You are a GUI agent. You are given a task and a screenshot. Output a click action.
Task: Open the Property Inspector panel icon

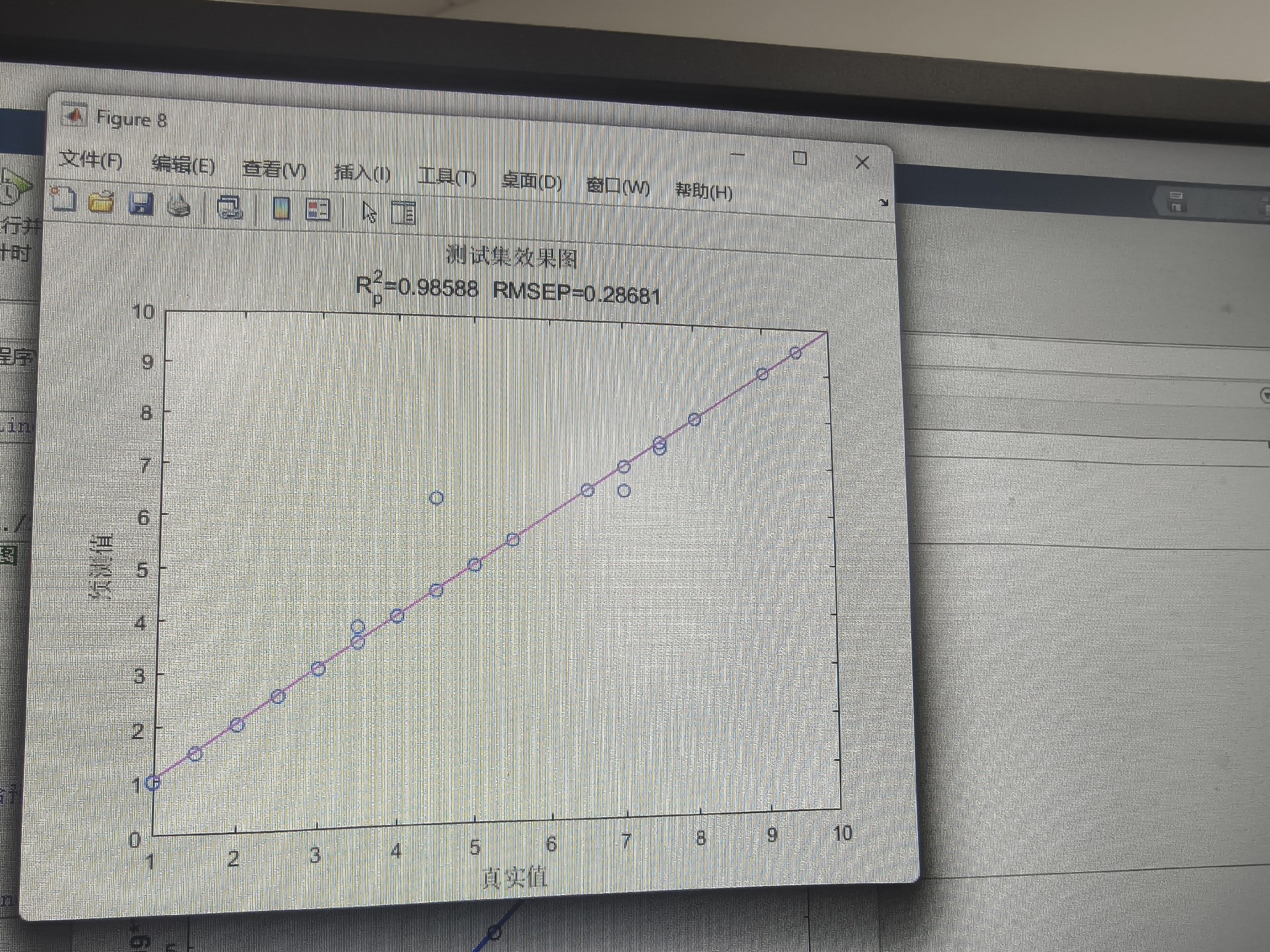[x=403, y=214]
